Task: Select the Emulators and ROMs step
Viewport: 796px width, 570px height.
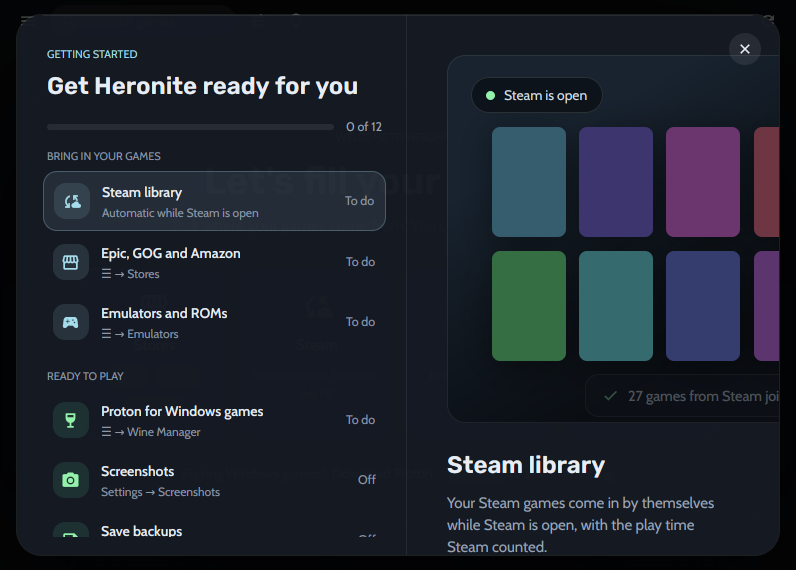Action: 214,322
